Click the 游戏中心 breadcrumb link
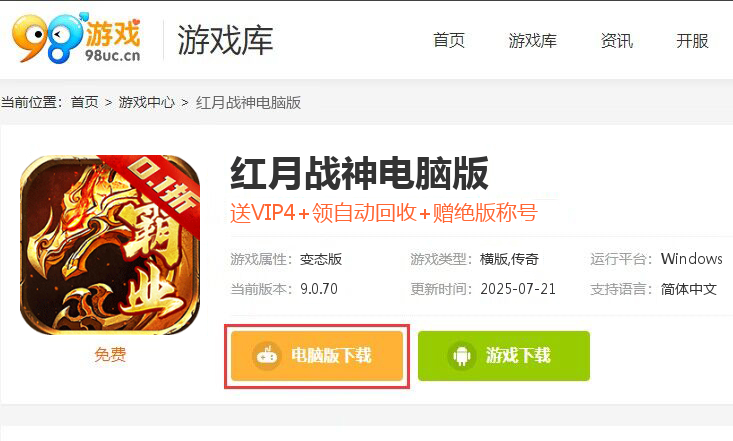This screenshot has width=733, height=441. coord(146,102)
